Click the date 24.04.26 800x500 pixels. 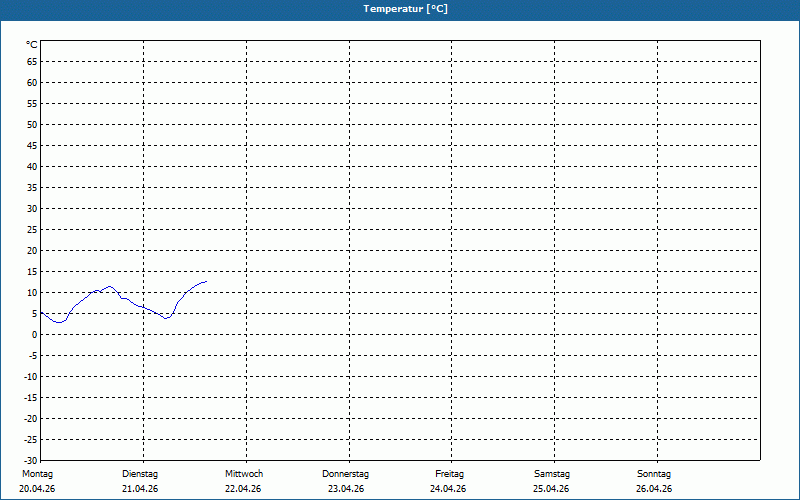point(448,489)
